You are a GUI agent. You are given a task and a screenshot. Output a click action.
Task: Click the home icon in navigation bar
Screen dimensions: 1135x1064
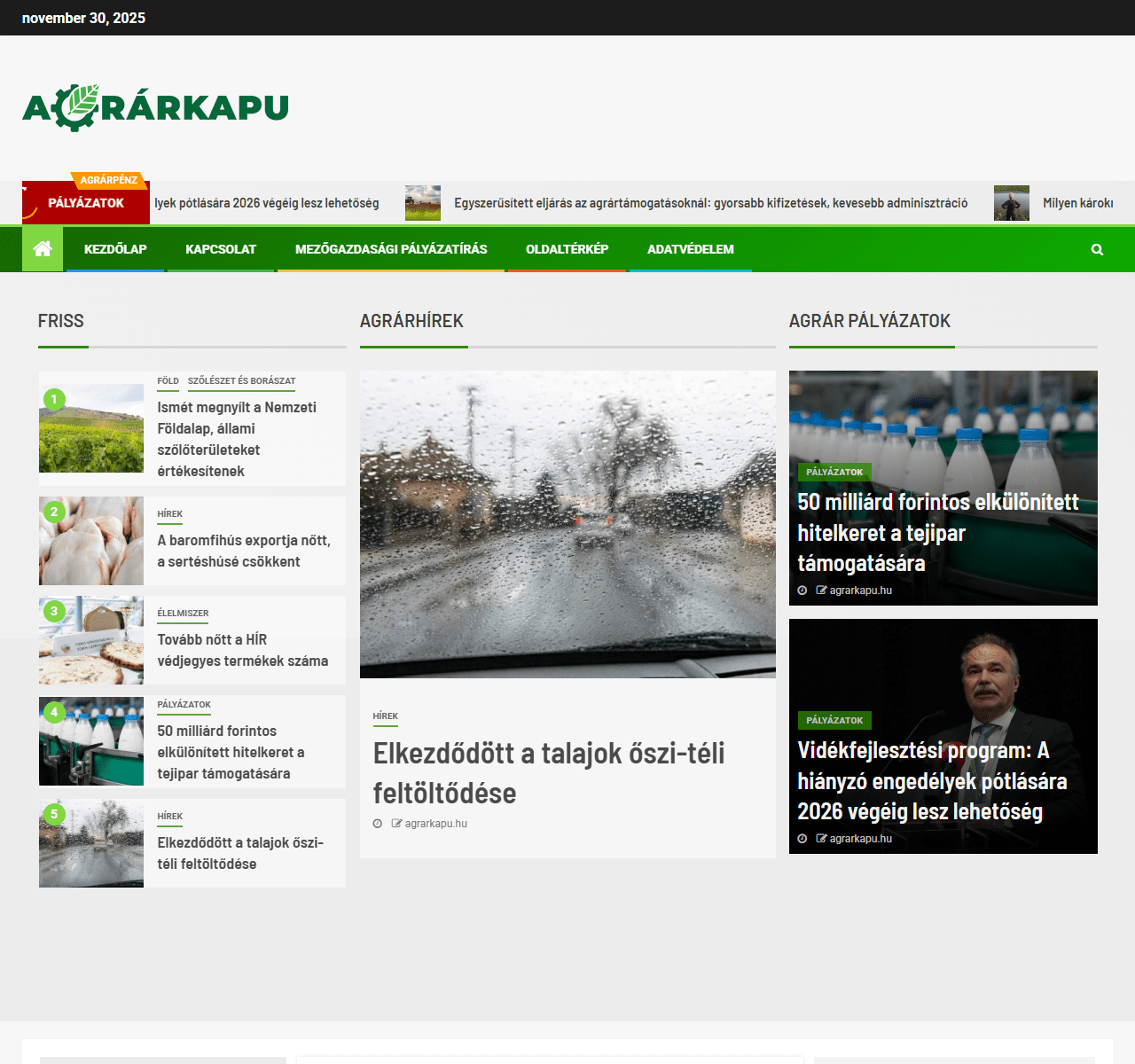point(43,249)
